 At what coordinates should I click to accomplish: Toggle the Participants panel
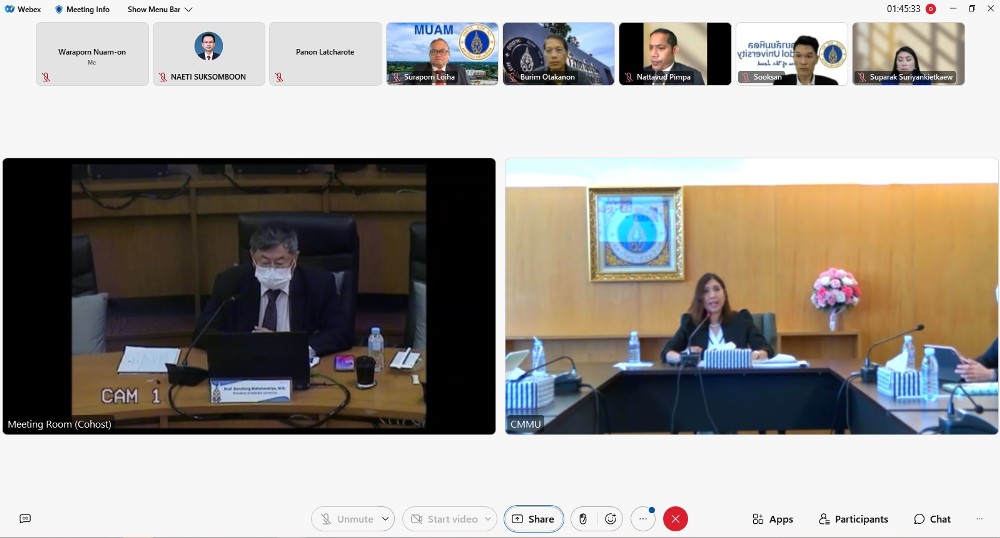(x=853, y=519)
